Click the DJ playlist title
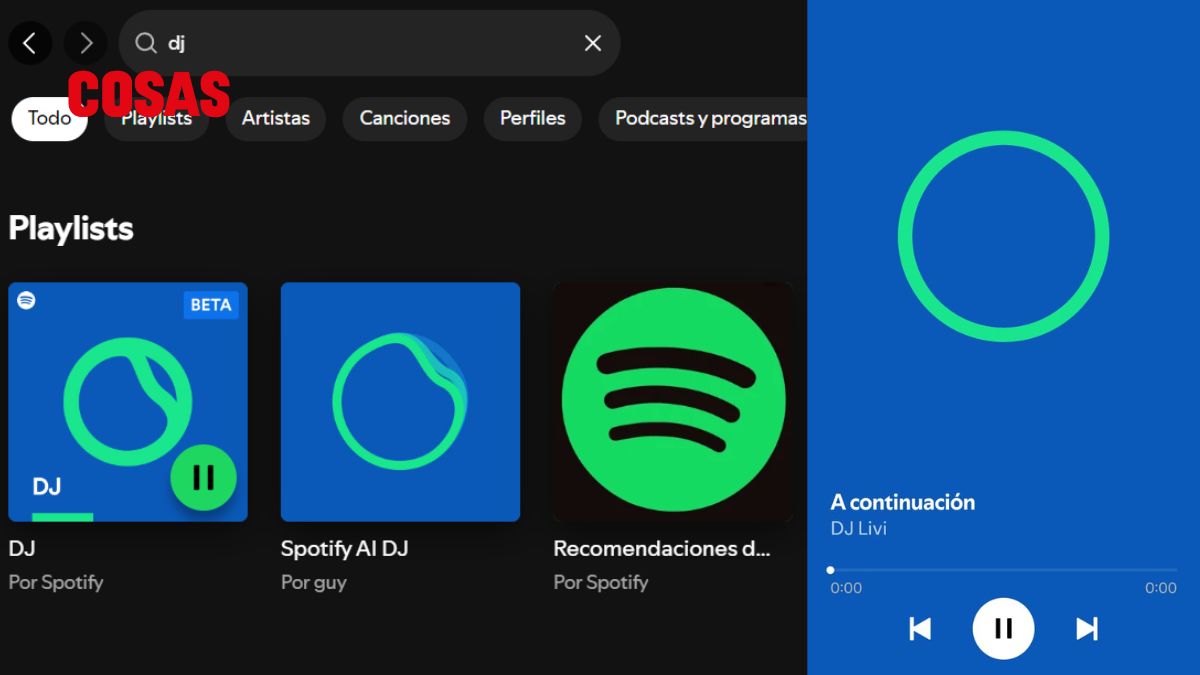 [22, 549]
